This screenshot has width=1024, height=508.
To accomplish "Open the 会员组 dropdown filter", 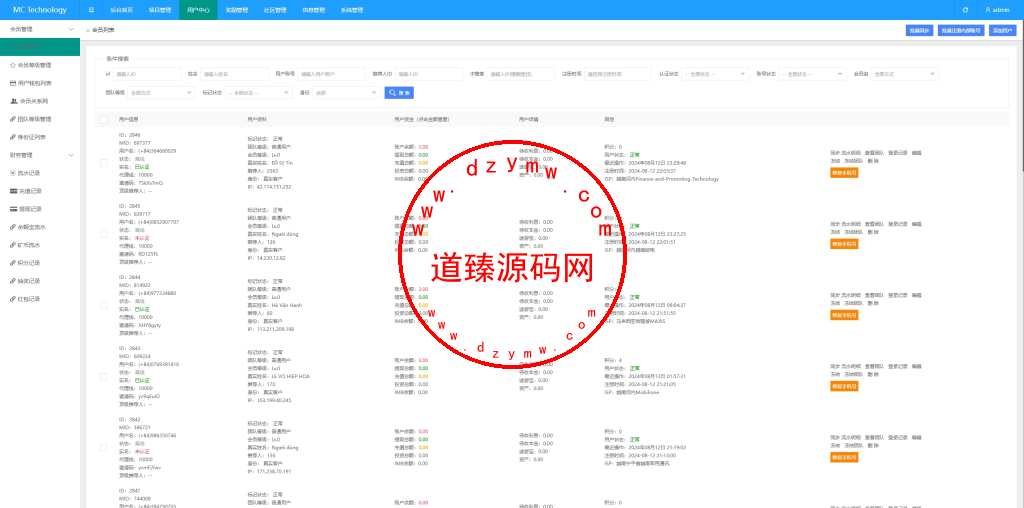I will (x=905, y=74).
